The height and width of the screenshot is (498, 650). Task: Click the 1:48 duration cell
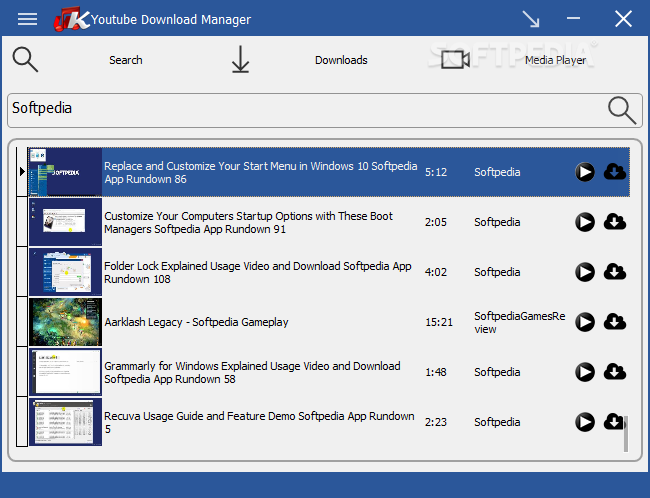coord(436,372)
